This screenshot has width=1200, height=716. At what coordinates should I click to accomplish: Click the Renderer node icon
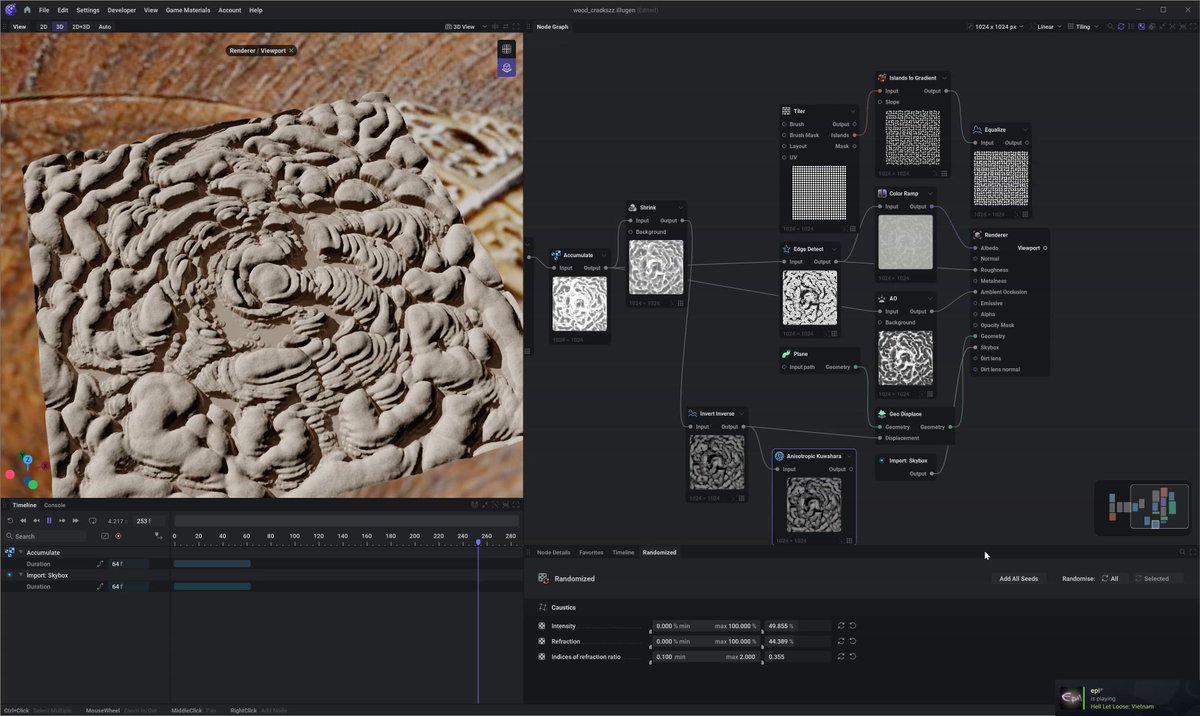[977, 235]
